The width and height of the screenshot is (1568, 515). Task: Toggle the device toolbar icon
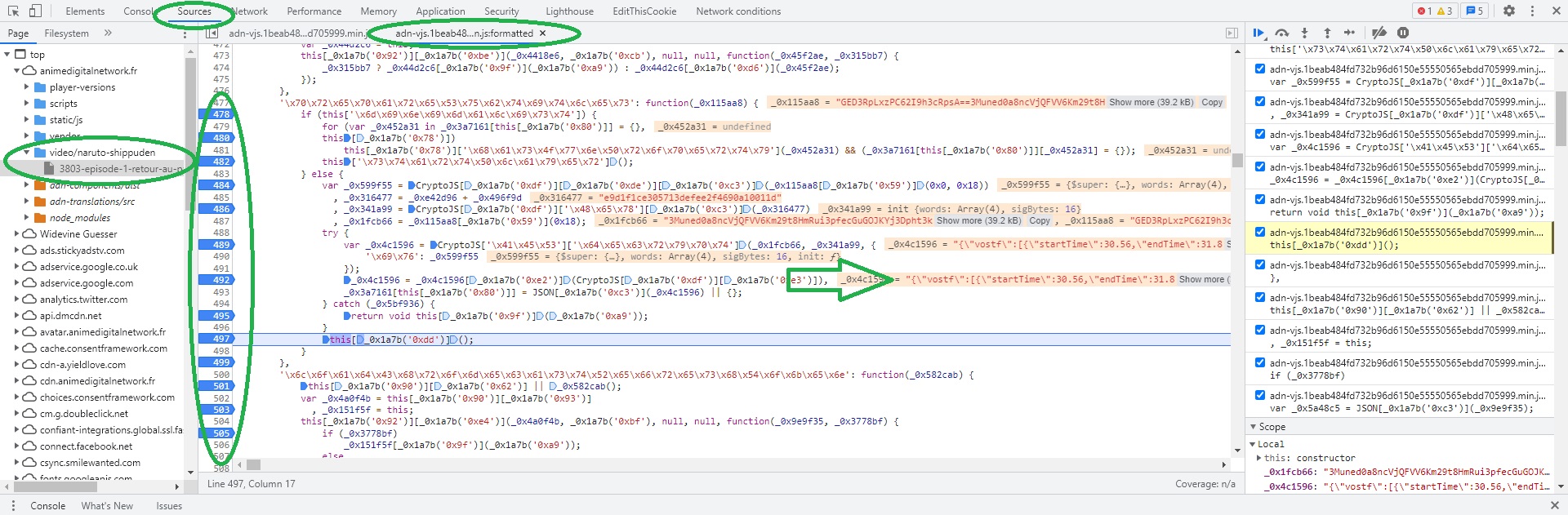click(35, 11)
